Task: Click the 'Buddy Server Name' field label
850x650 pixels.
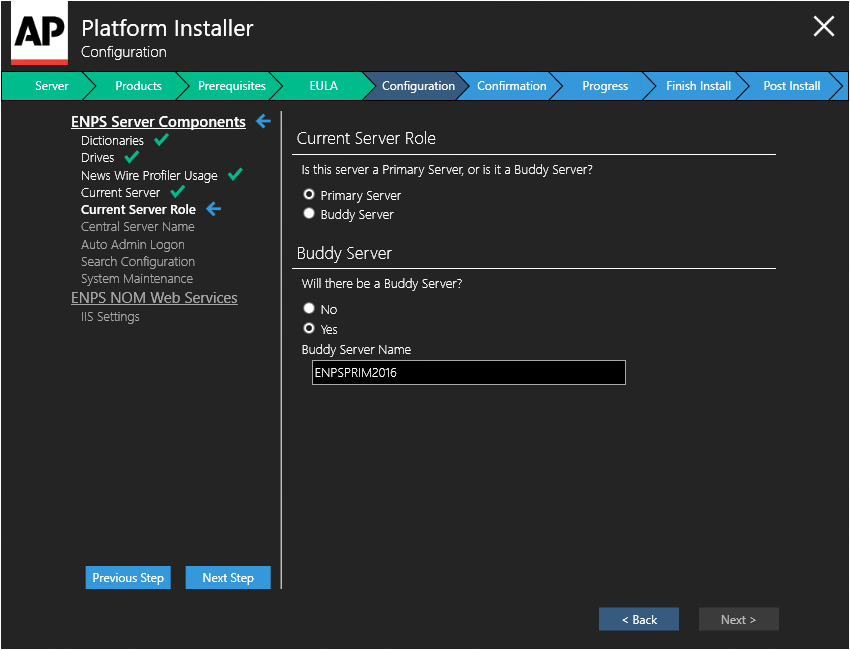Action: [356, 350]
